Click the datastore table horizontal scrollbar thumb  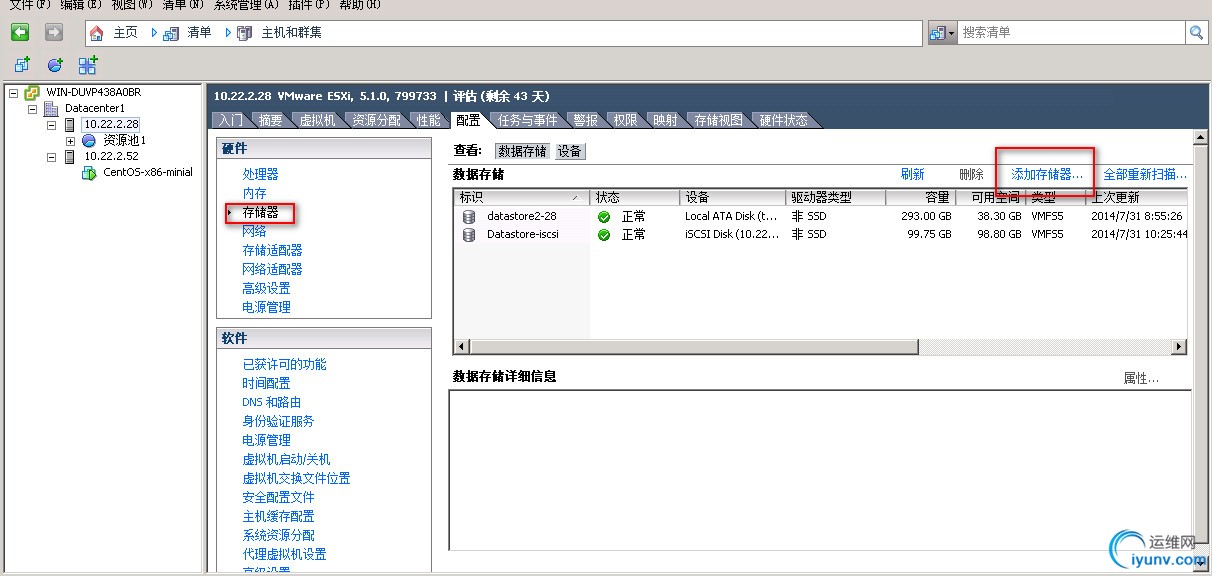tap(693, 347)
